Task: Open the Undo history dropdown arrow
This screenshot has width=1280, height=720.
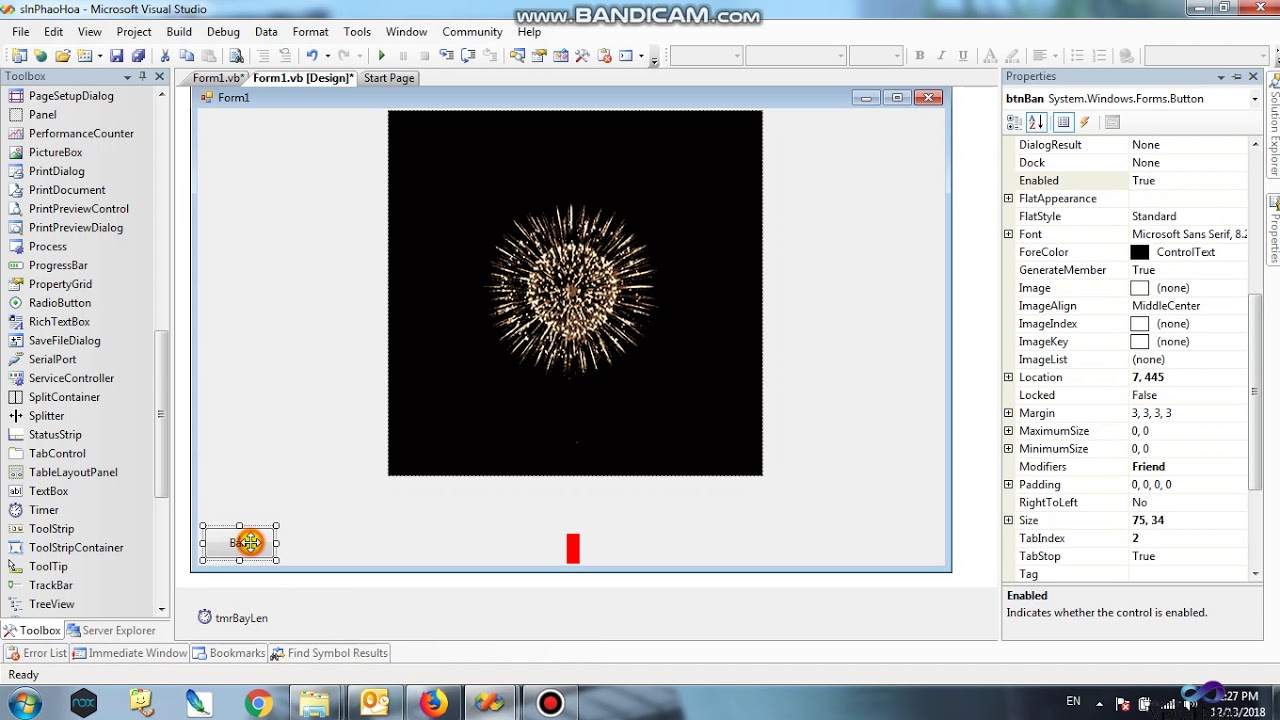Action: coord(327,56)
